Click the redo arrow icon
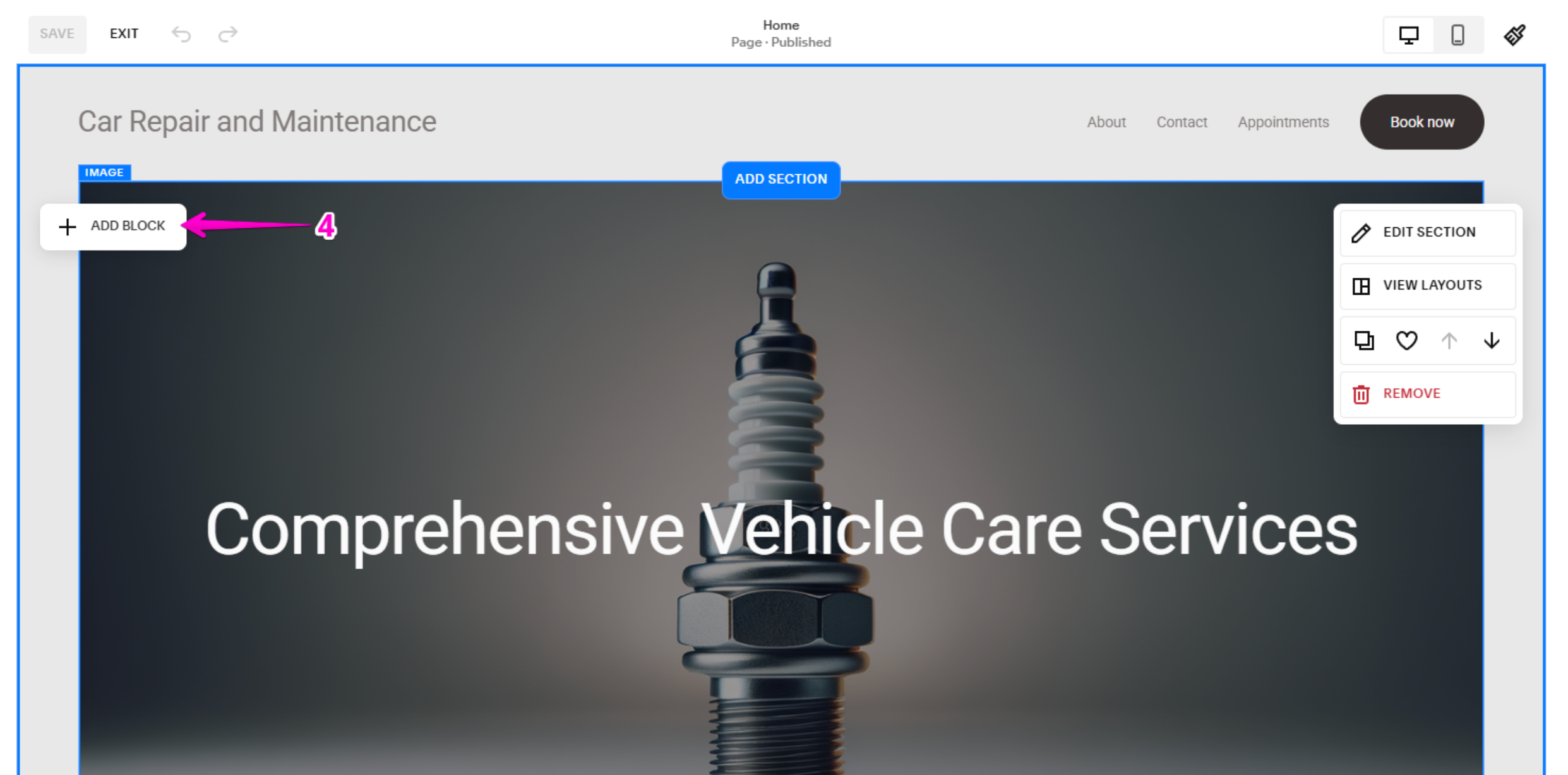Image resolution: width=1568 pixels, height=775 pixels. point(227,34)
